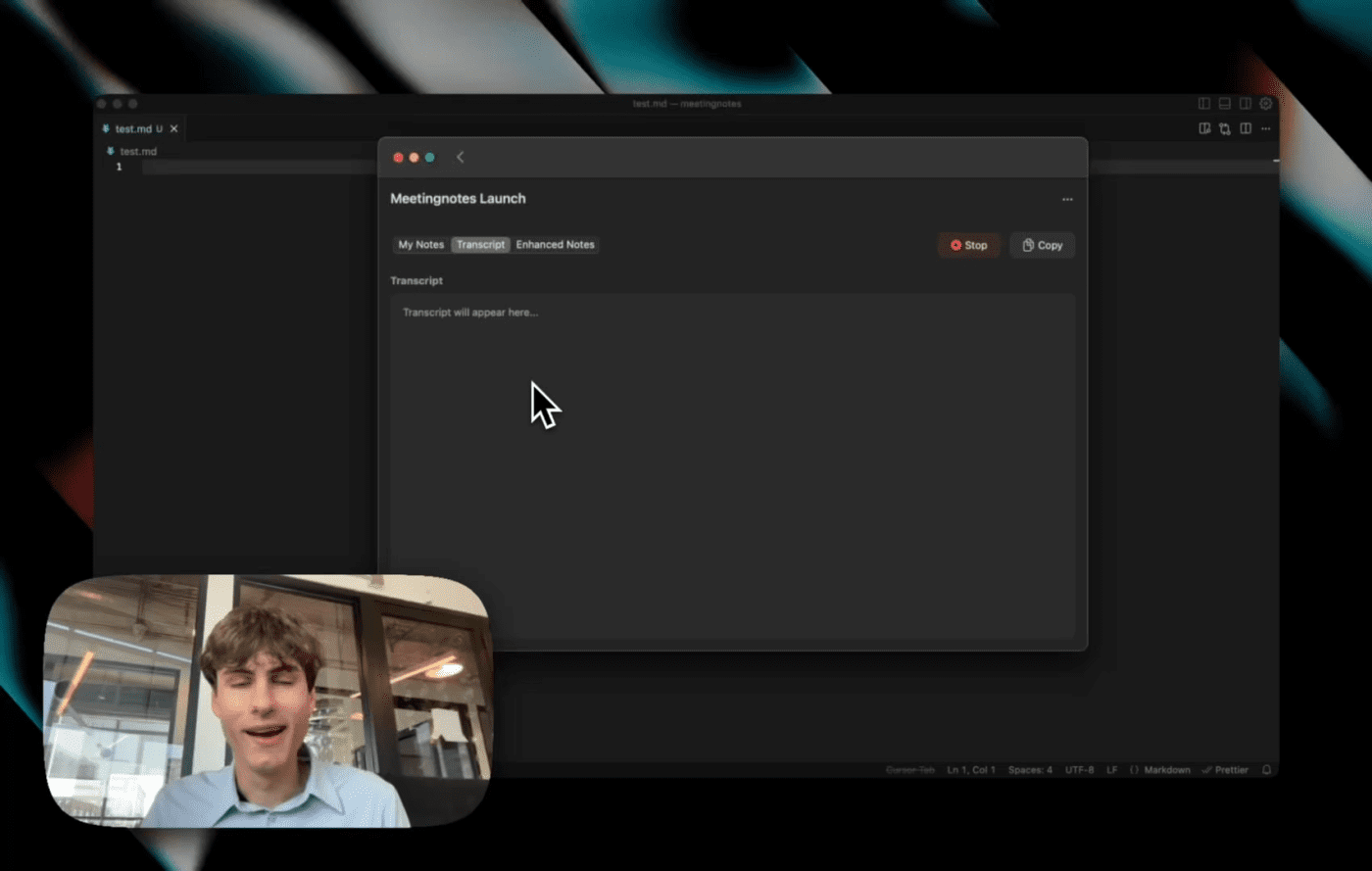Toggle the bottom panel layout
This screenshot has height=871, width=1372.
click(x=1224, y=104)
